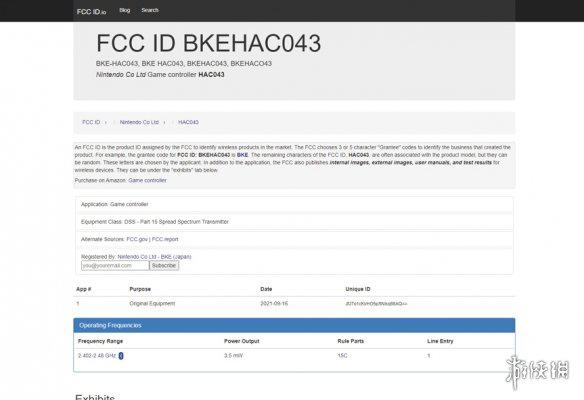The height and width of the screenshot is (400, 584).
Task: Click the Bluetooth icon beside frequency range
Action: pyautogui.click(x=121, y=356)
